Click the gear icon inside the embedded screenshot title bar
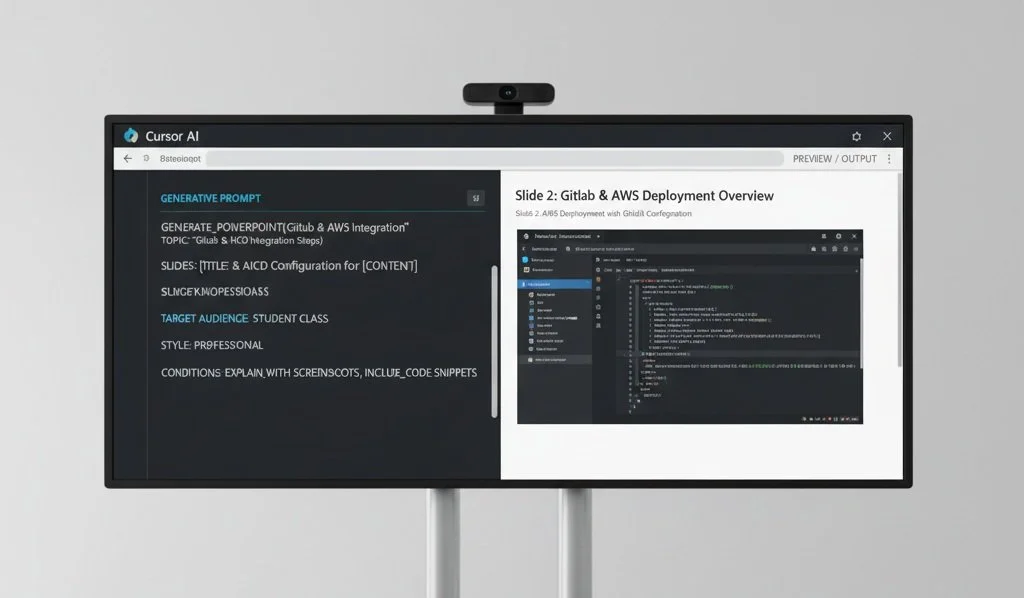The image size is (1024, 598). tap(839, 236)
